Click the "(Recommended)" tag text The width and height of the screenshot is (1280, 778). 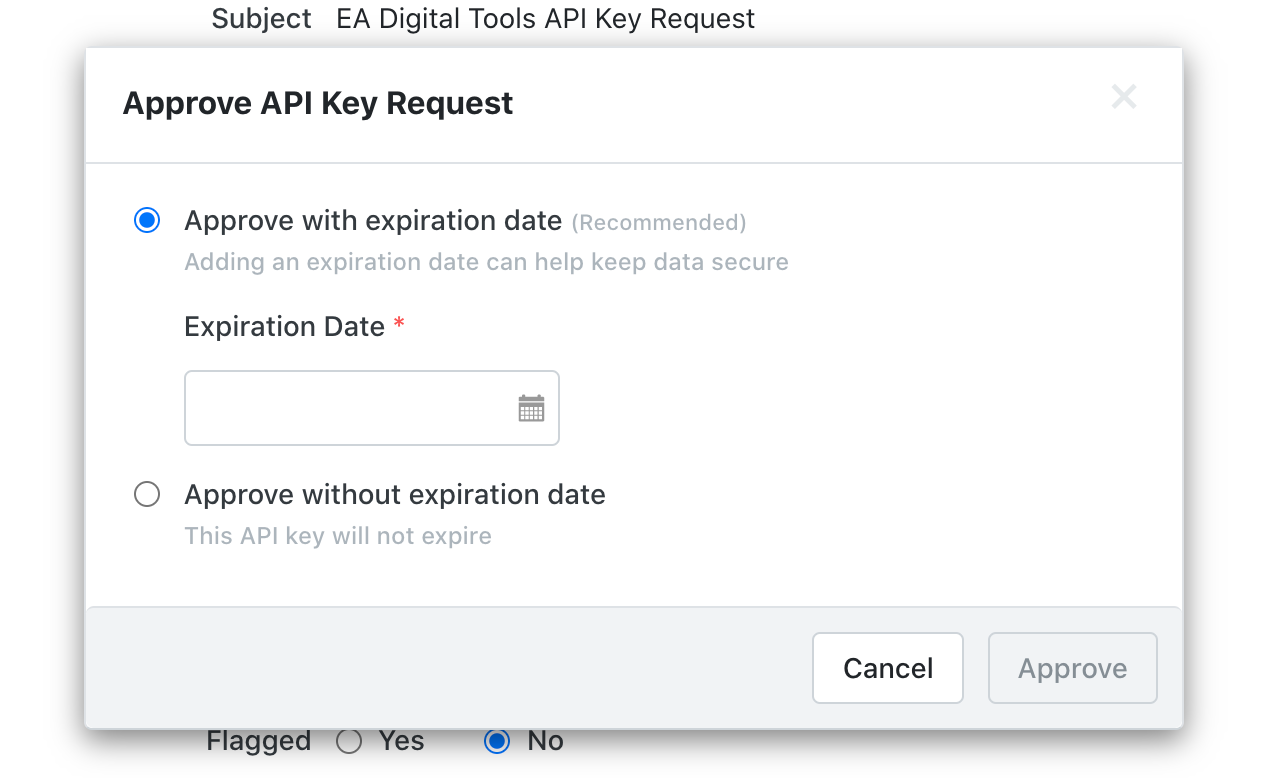[659, 222]
